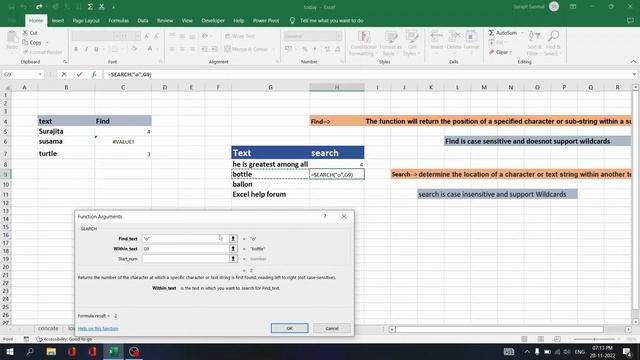Click the Insert Function fx icon
Viewport: 640px width, 360px height.
click(94, 74)
